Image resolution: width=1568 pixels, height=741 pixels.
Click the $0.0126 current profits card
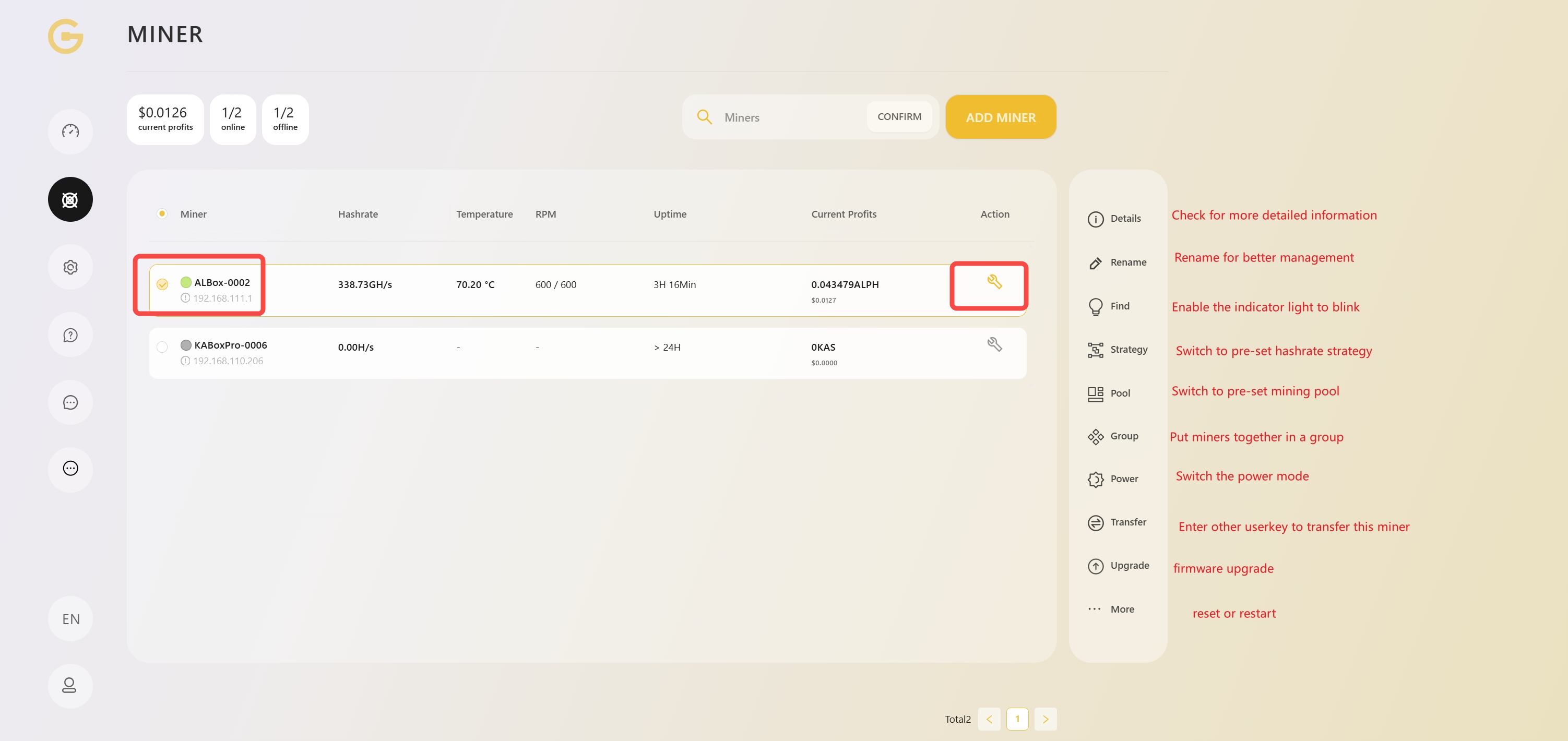(165, 119)
